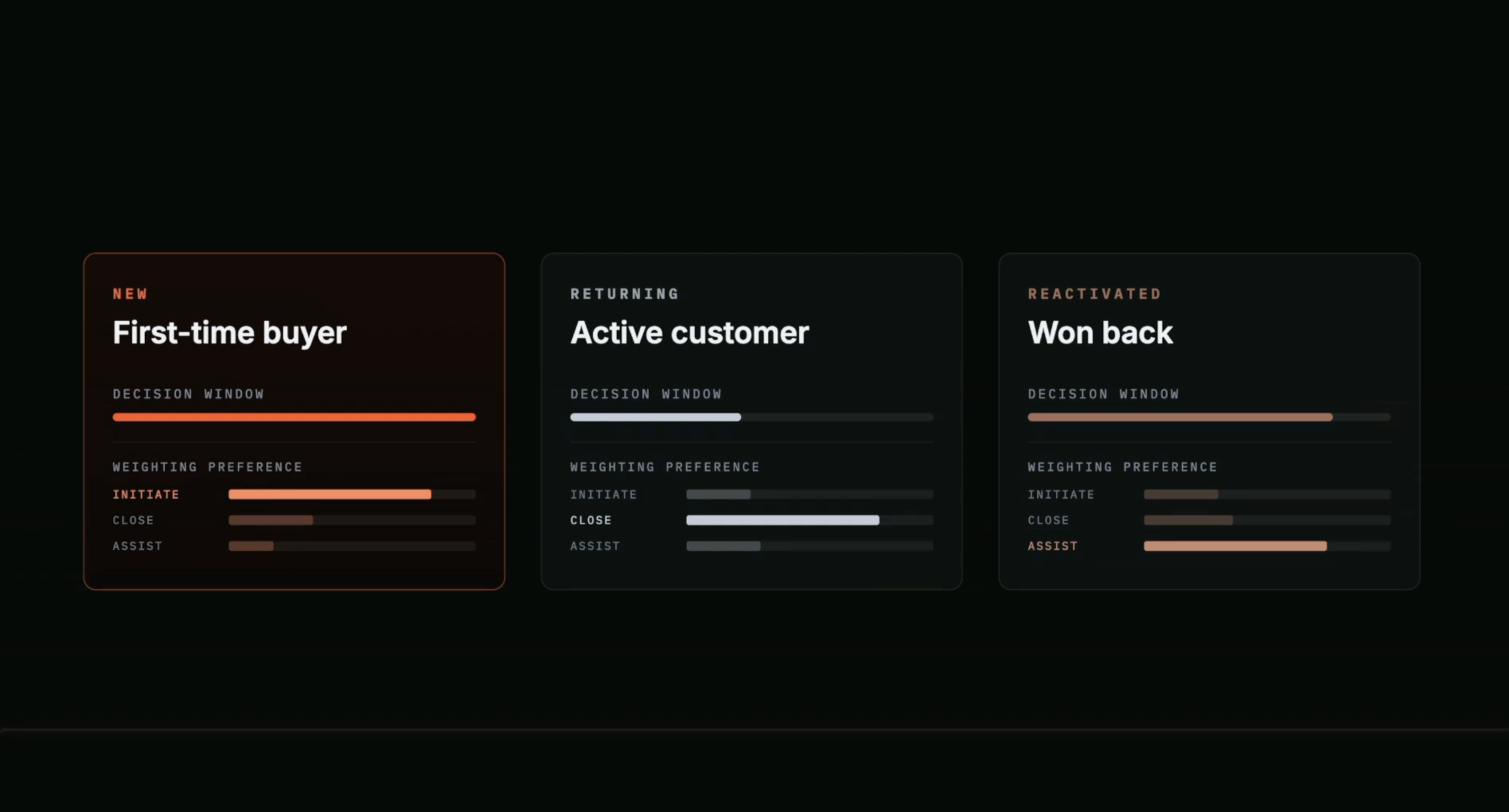Viewport: 1509px width, 812px height.
Task: Click DECISION WINDOW label in Active customer card
Action: click(x=646, y=394)
